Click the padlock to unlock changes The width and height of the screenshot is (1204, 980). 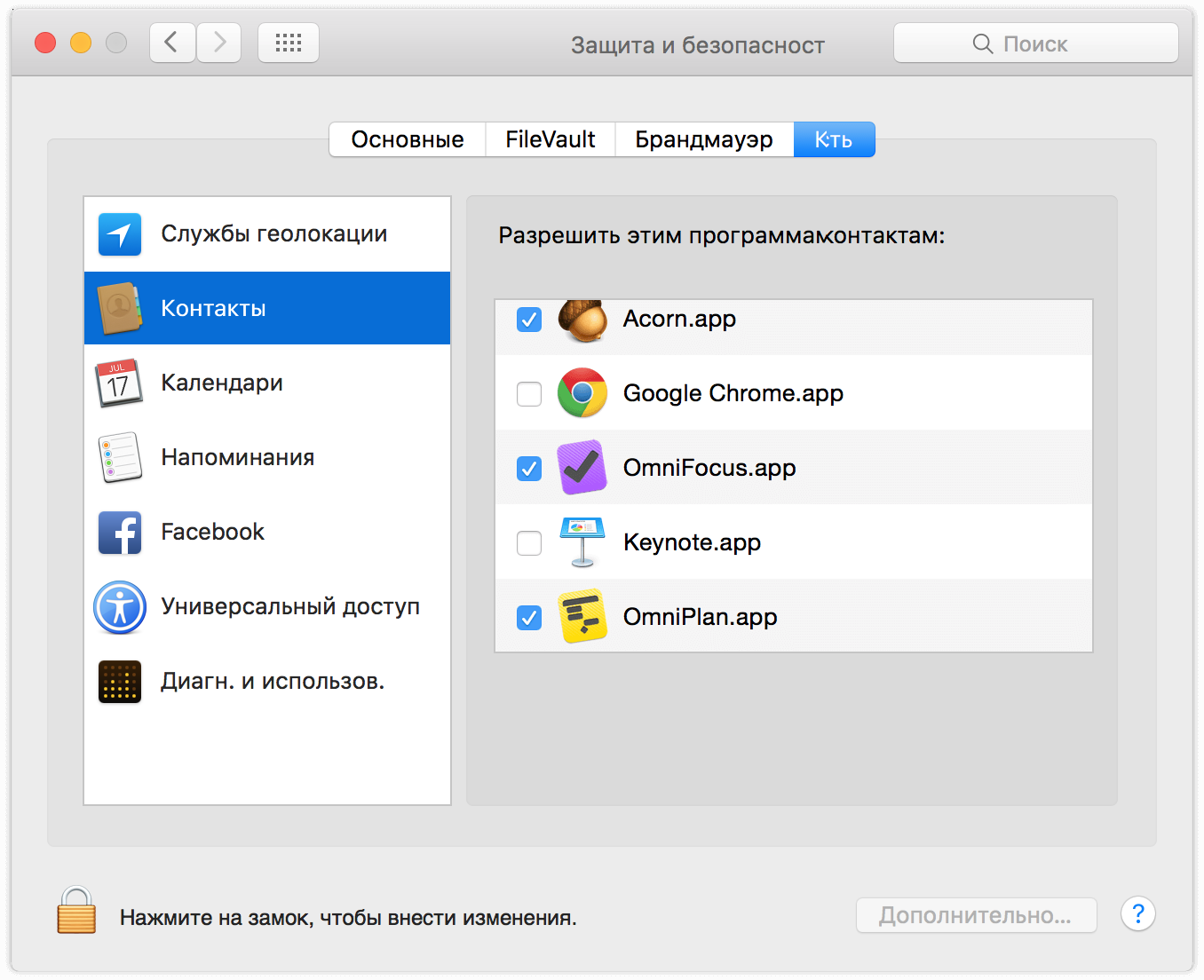pos(76,911)
